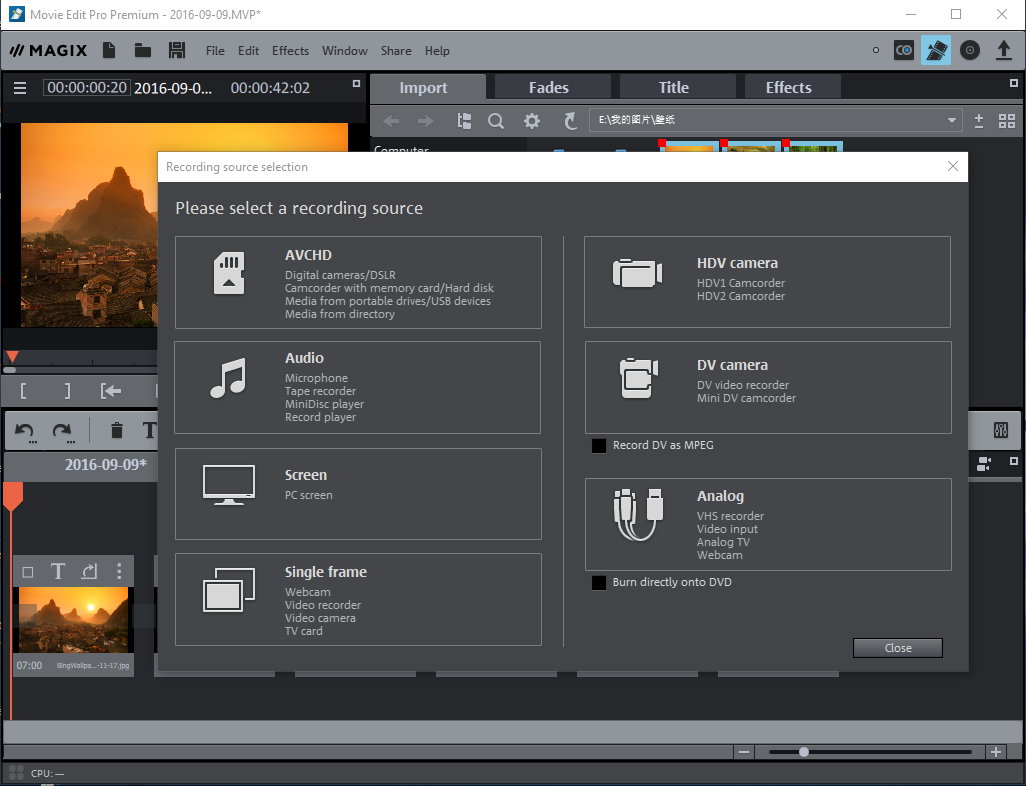Navigate back in the Import browser

[391, 121]
